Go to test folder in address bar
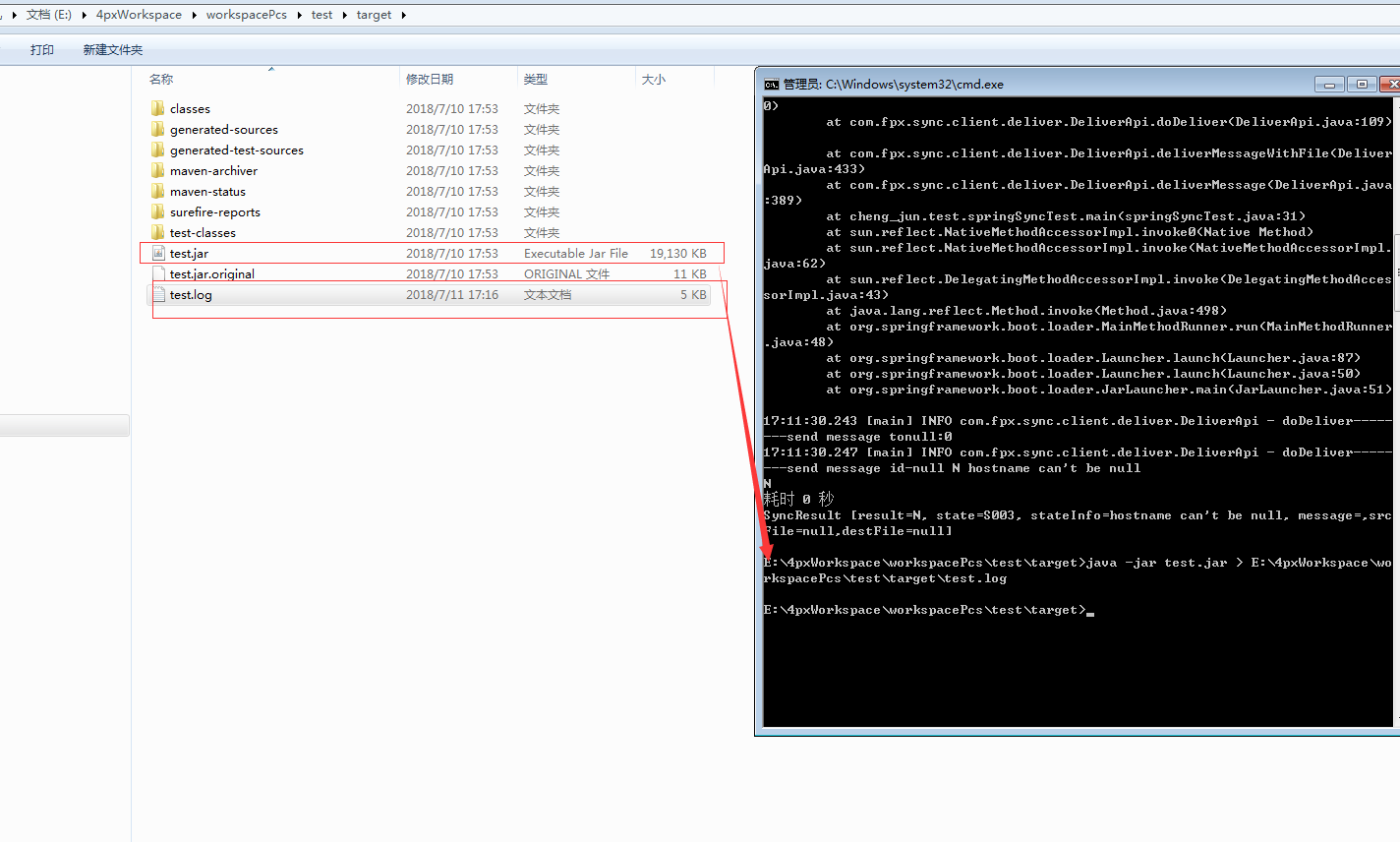This screenshot has height=842, width=1400. point(321,15)
